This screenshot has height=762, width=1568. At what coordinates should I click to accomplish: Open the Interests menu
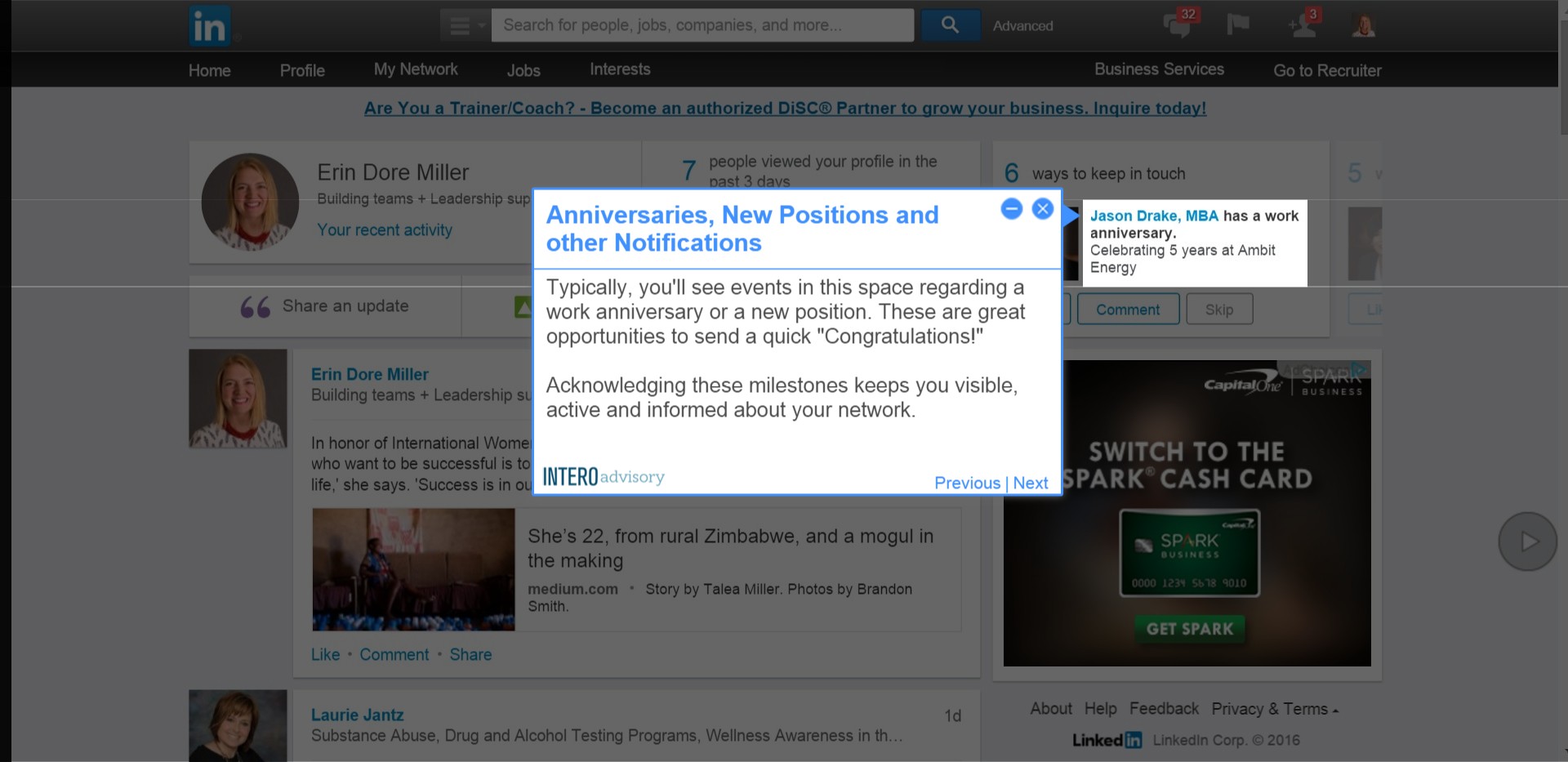coord(620,69)
